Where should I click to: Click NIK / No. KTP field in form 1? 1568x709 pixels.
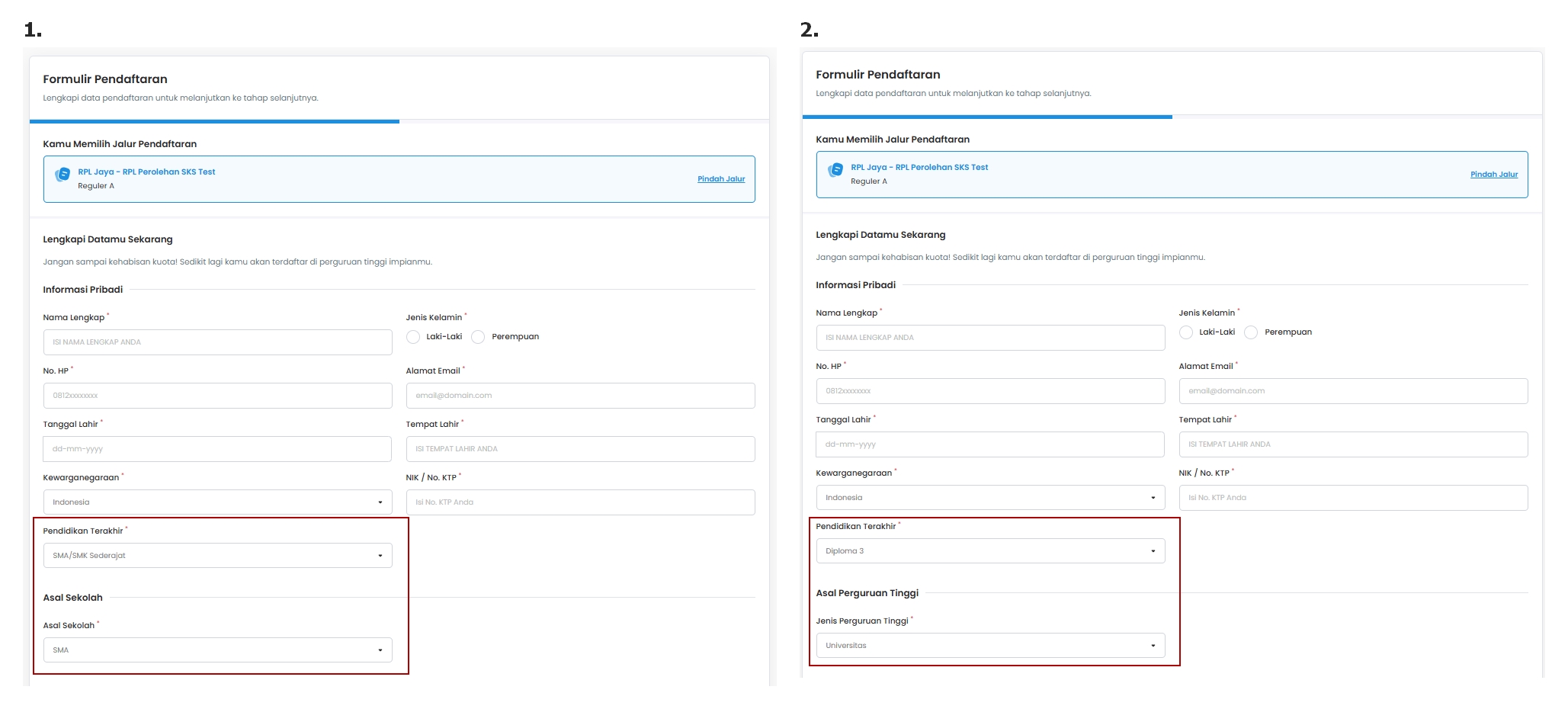pyautogui.click(x=580, y=502)
